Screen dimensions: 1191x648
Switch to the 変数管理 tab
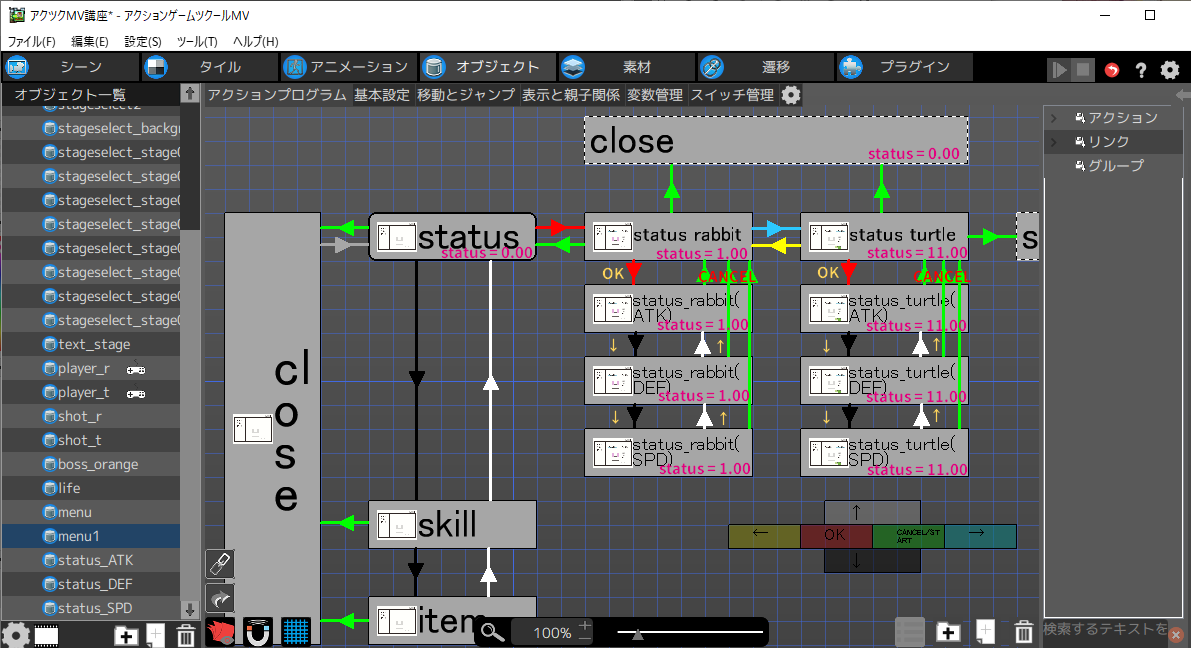pos(655,95)
